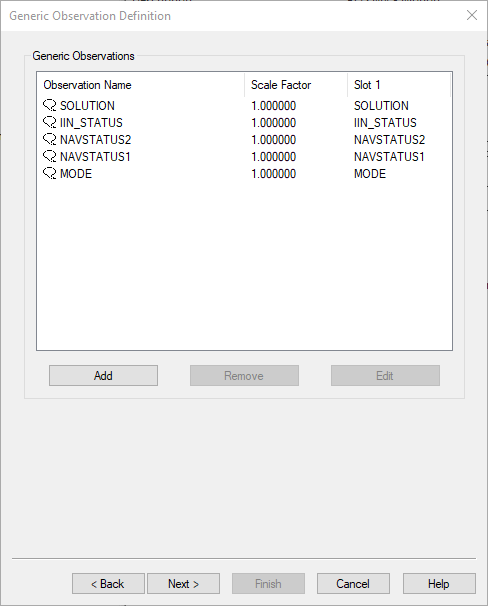Click the icon beside IIN_STATUS observation

(49, 123)
